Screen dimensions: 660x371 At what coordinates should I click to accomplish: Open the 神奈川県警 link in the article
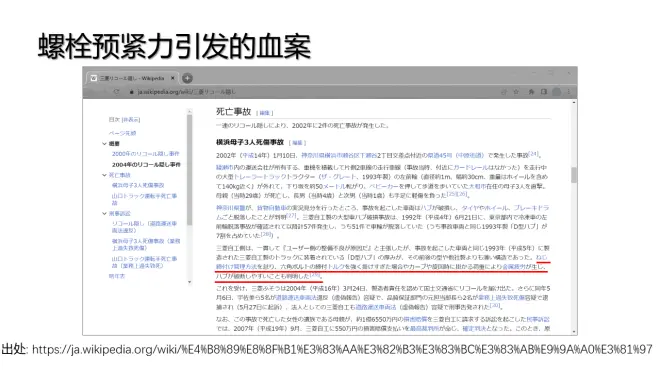pos(231,208)
